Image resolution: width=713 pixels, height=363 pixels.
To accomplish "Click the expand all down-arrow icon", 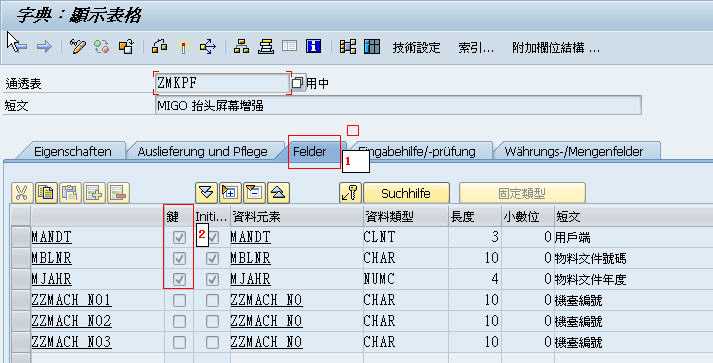I will coord(206,193).
